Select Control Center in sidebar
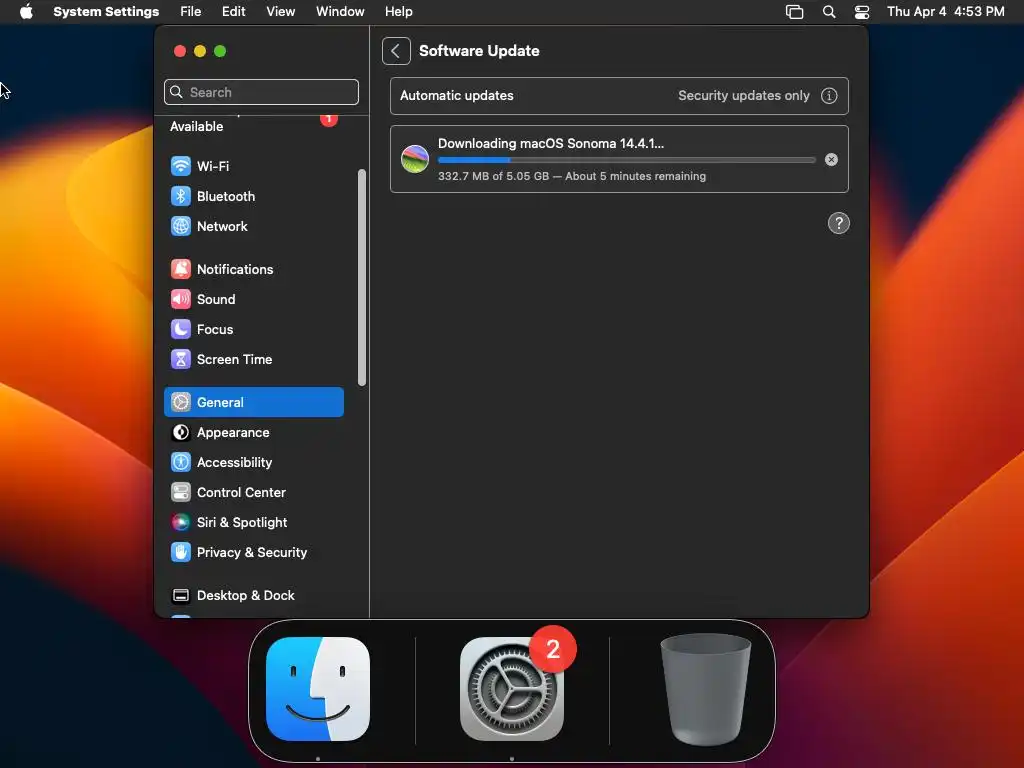This screenshot has height=768, width=1024. tap(253, 492)
